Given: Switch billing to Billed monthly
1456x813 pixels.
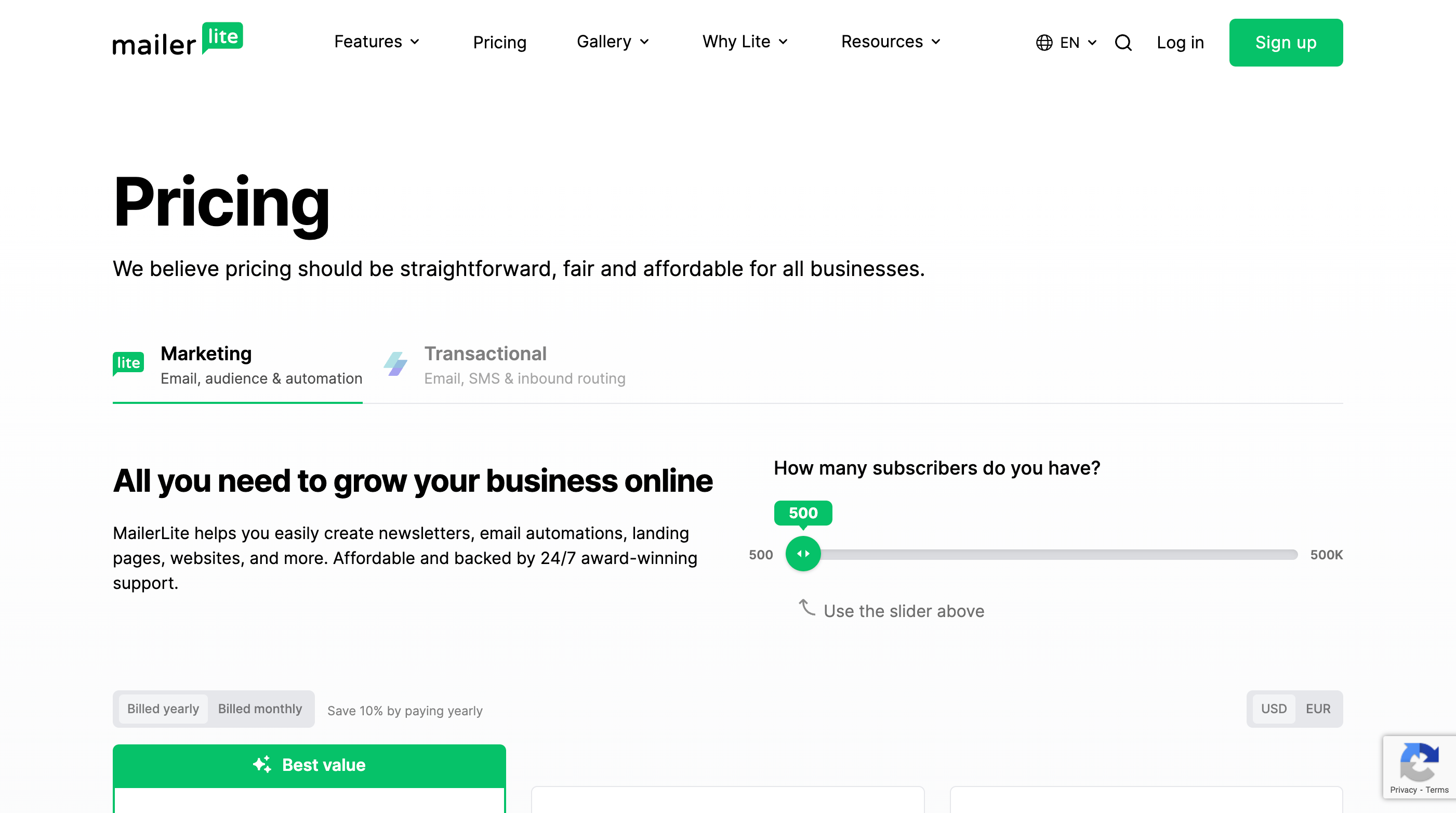Looking at the screenshot, I should point(260,709).
